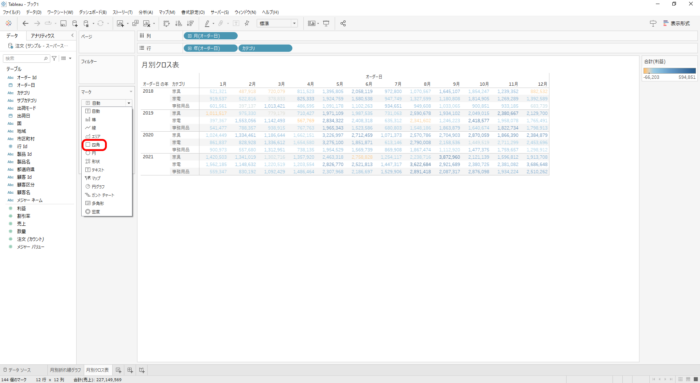This screenshot has height=383, width=700.
Task: Select 密度 (Density) in the mark type list
Action: (107, 212)
